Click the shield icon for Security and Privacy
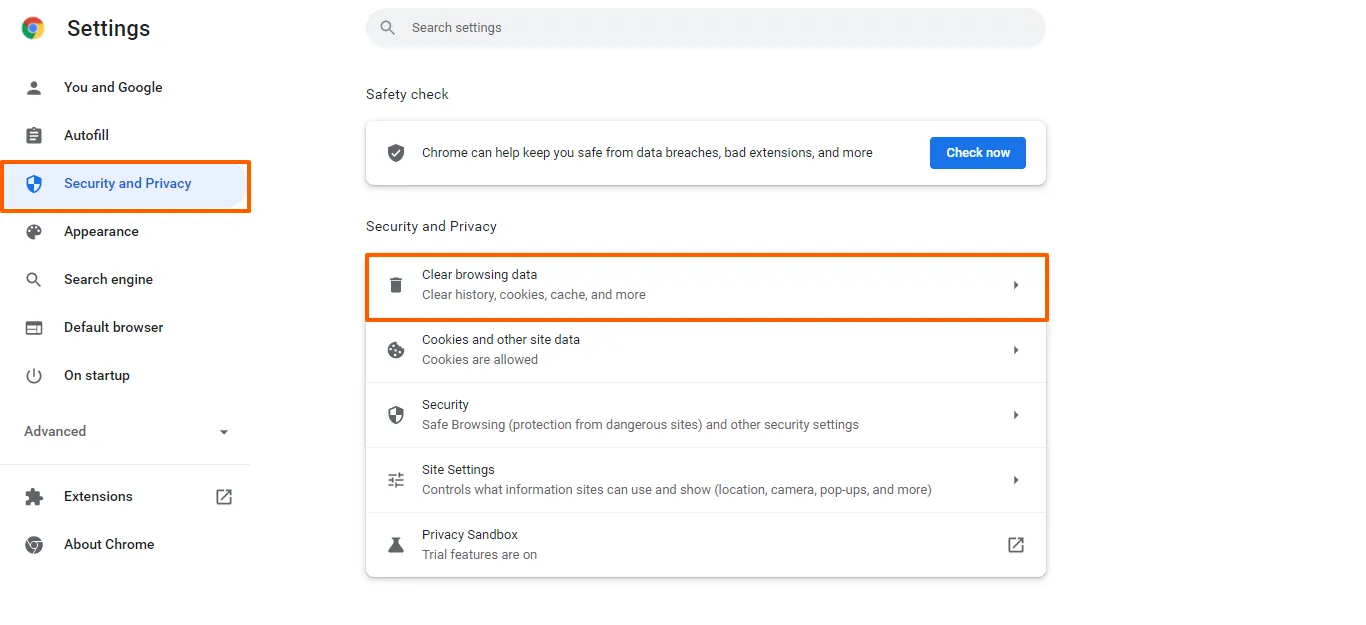The width and height of the screenshot is (1366, 625). tap(34, 184)
